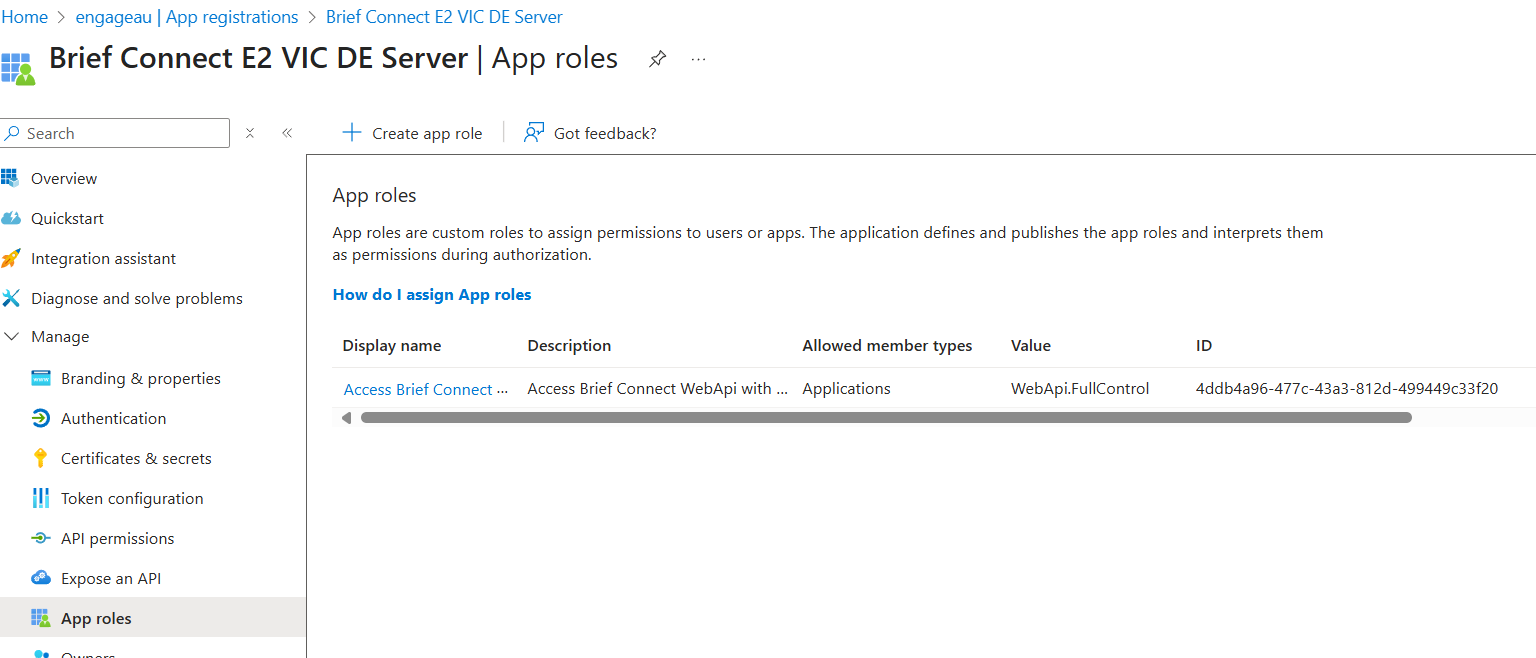The image size is (1536, 658).
Task: Click the ID column header
Action: click(1204, 346)
